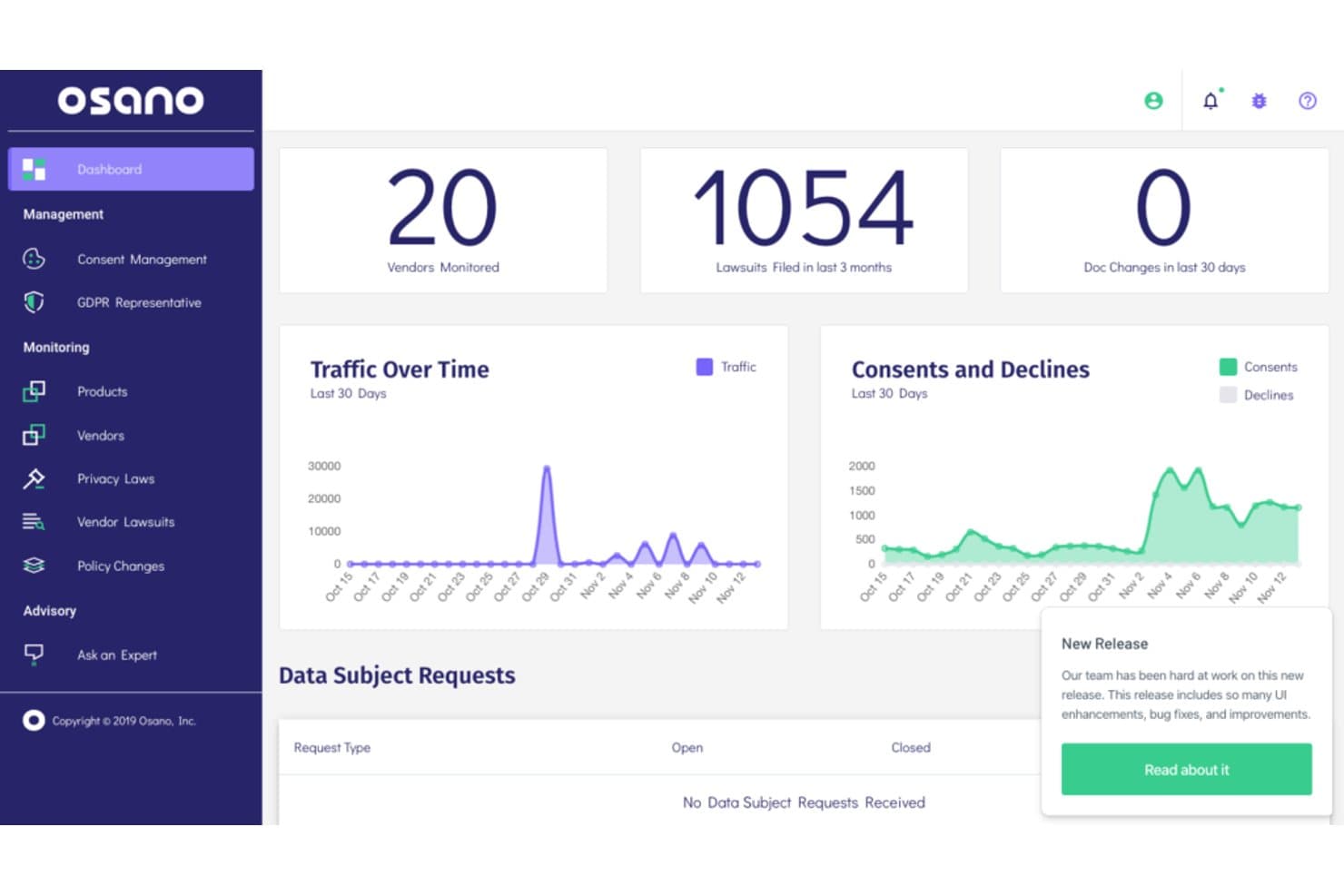Select Ask an Expert
The height and width of the screenshot is (896, 1344).
pos(116,655)
